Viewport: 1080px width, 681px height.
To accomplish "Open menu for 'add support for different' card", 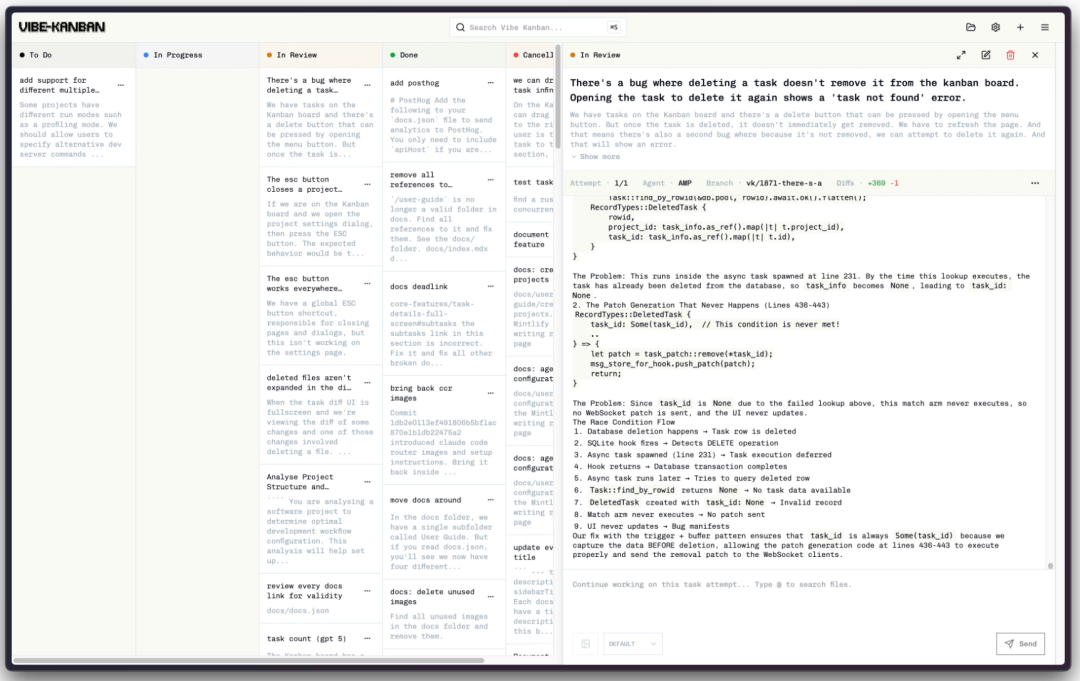I will pyautogui.click(x=121, y=85).
